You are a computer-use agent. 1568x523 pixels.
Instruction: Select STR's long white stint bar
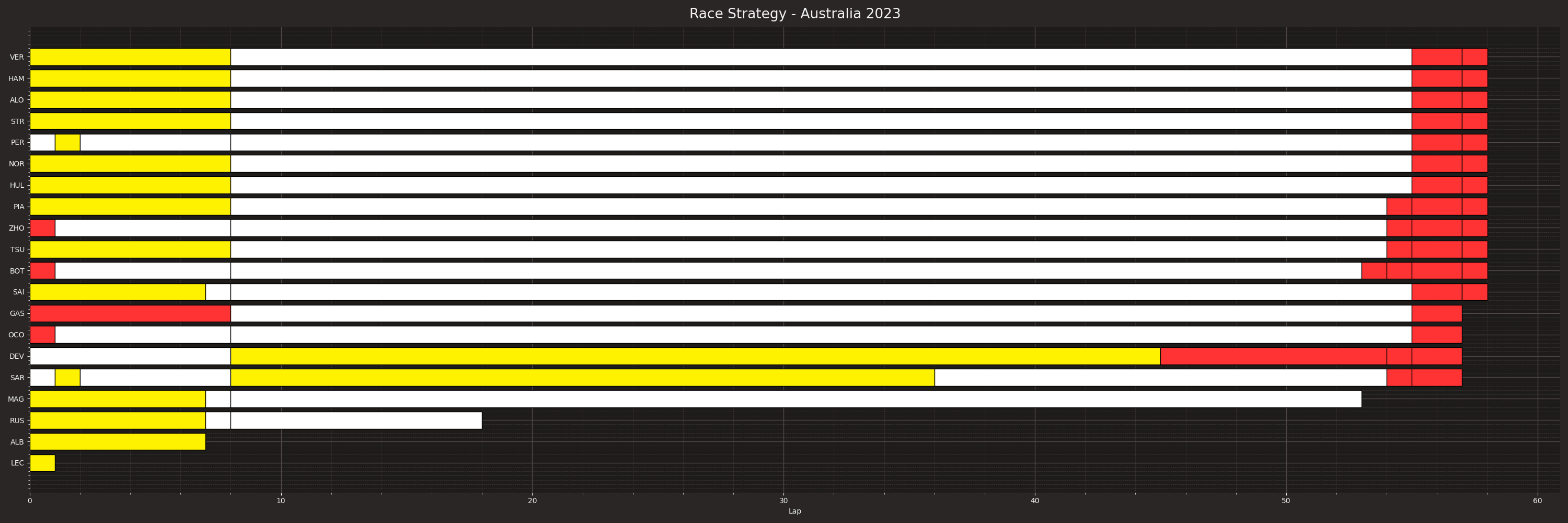[821, 121]
